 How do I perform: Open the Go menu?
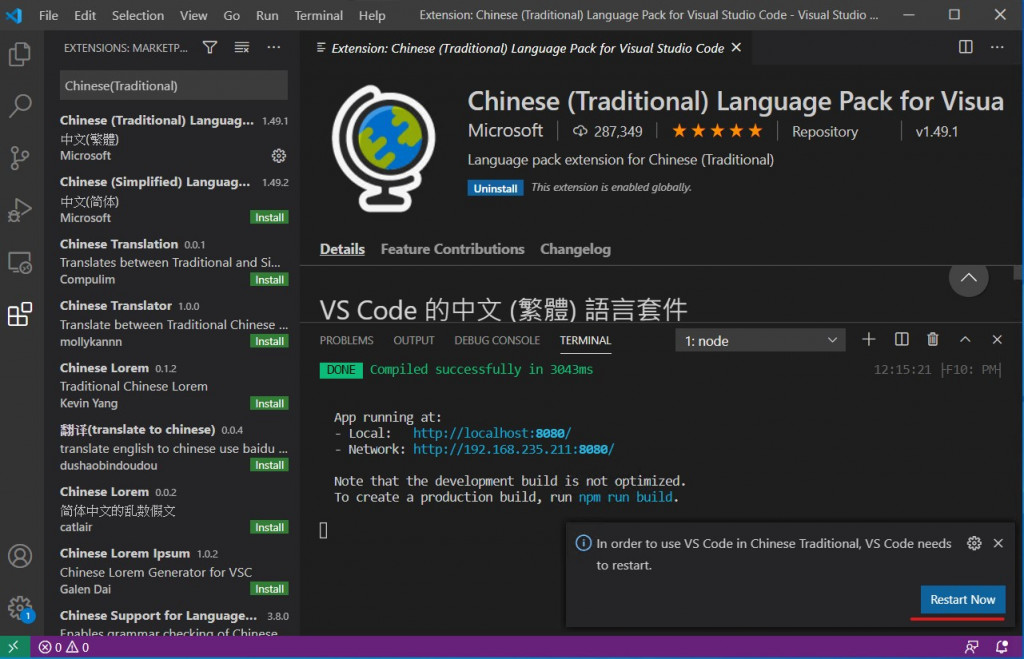(x=231, y=15)
